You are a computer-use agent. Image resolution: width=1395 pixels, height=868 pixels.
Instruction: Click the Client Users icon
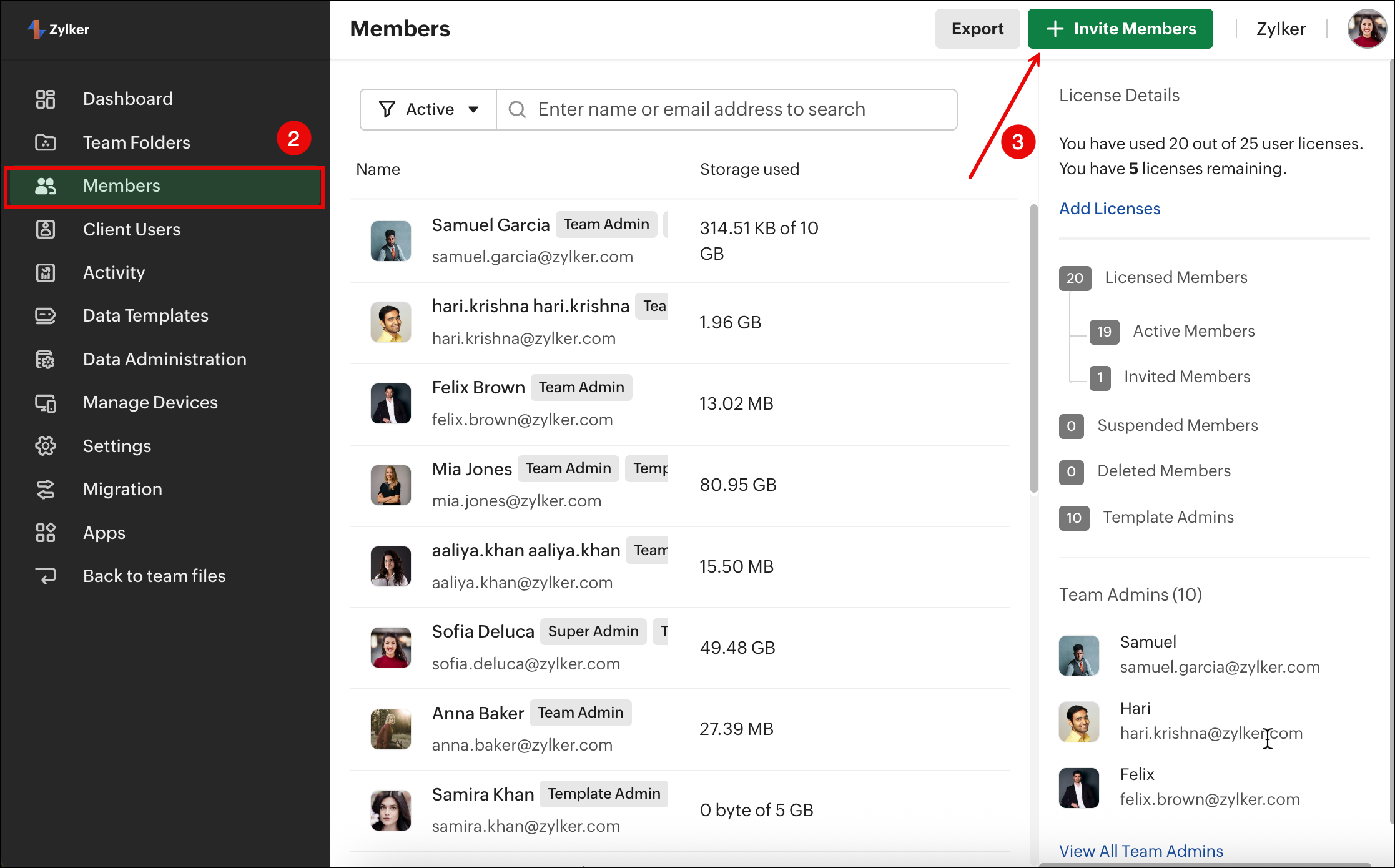[x=45, y=229]
